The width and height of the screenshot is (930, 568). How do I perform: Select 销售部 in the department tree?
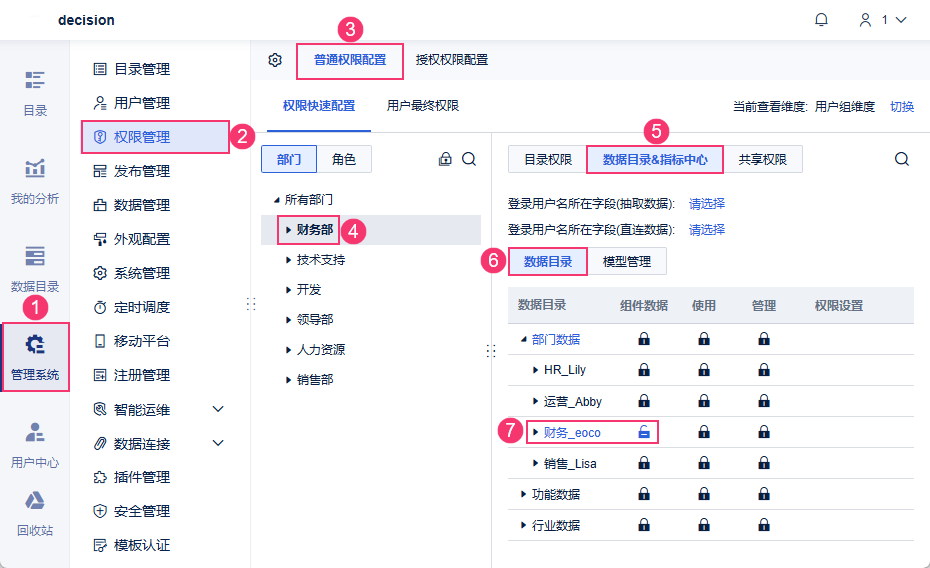(315, 380)
